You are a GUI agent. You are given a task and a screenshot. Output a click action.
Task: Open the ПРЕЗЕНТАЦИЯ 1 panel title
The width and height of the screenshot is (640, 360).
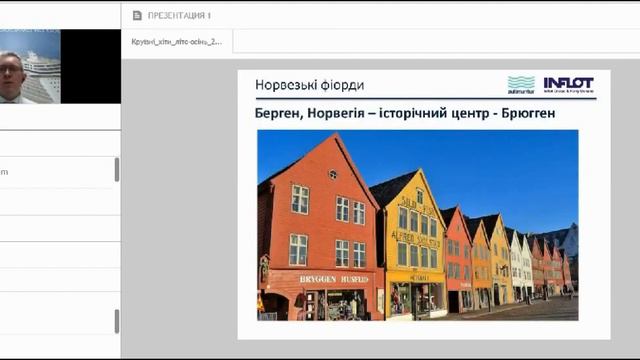(x=179, y=16)
